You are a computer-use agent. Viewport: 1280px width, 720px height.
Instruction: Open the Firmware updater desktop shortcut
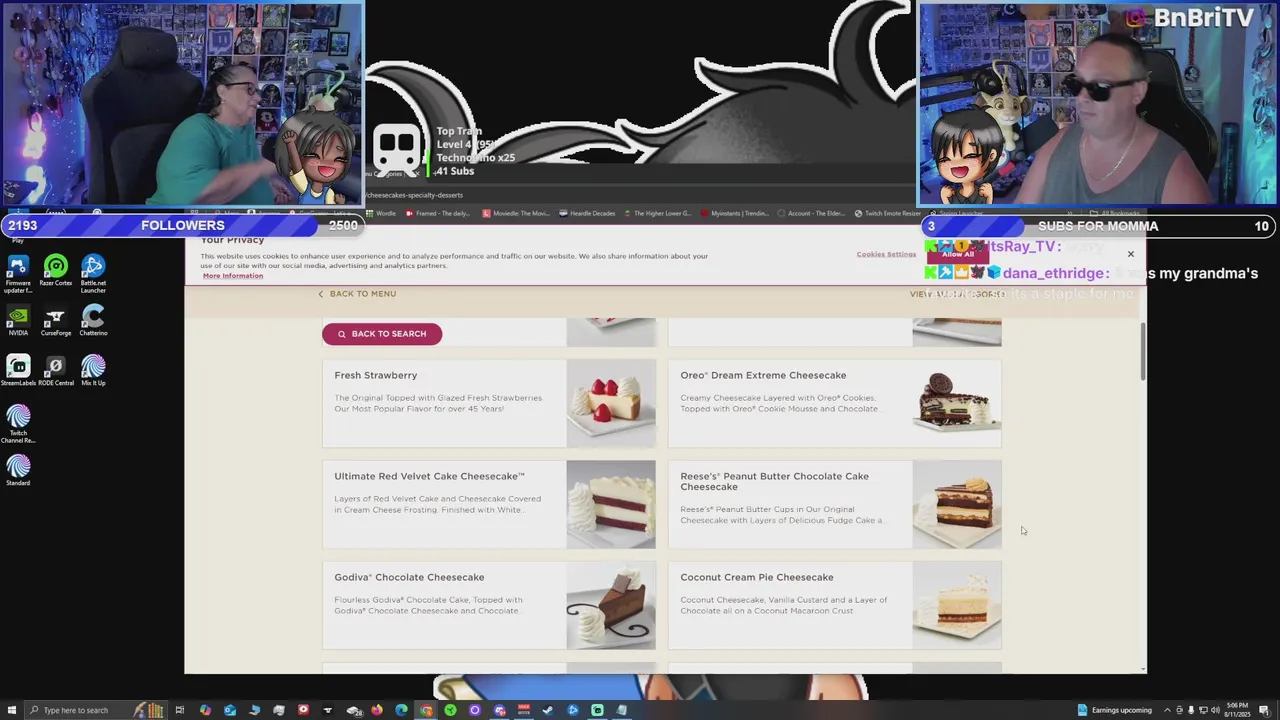[18, 273]
